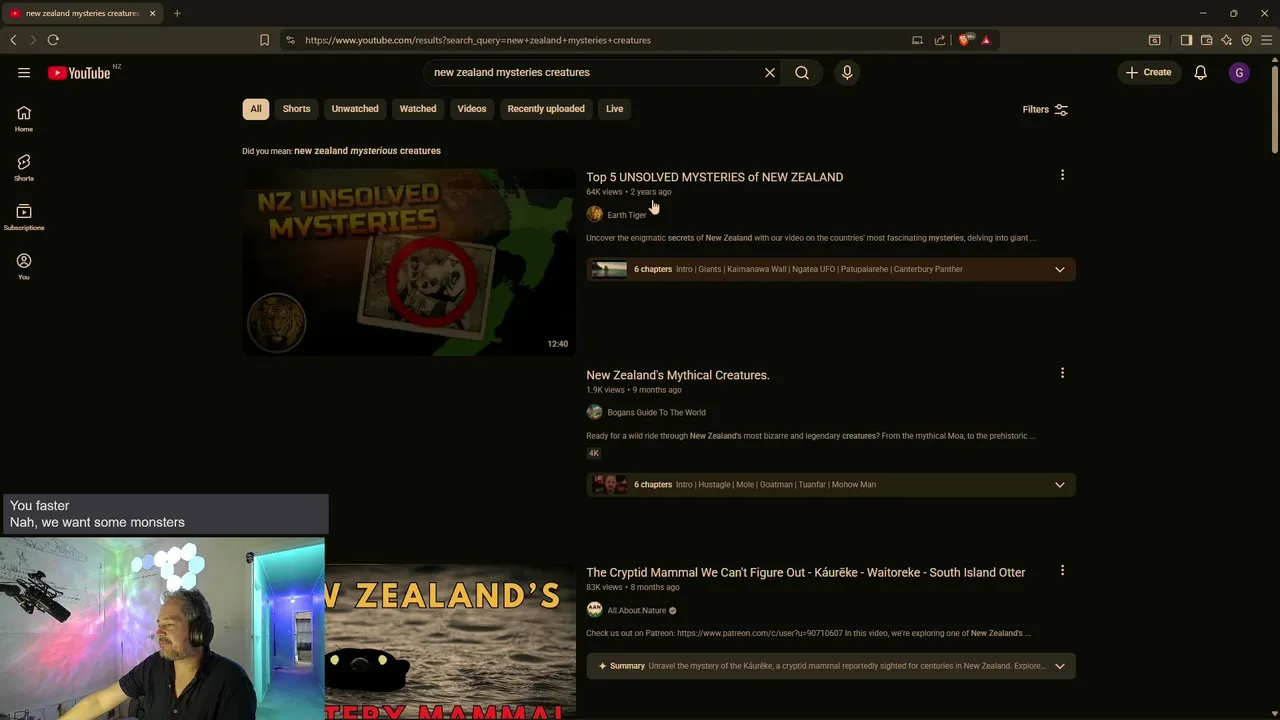1280x720 pixels.
Task: Click the magnifier search button
Action: tap(802, 73)
